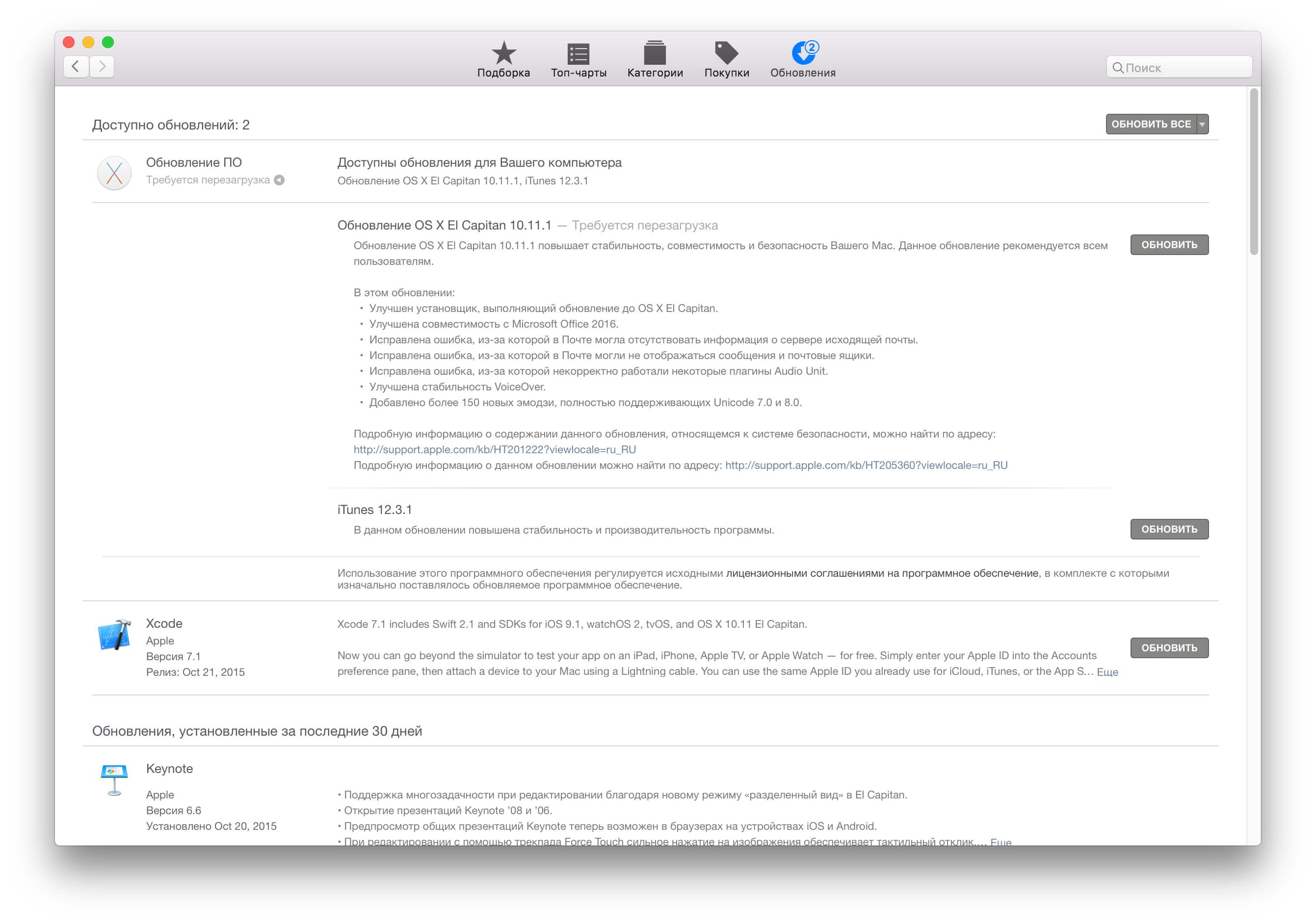Click 'Обновление OS X El Capitan 10.11.1' heading
This screenshot has height=924, width=1316.
click(444, 225)
